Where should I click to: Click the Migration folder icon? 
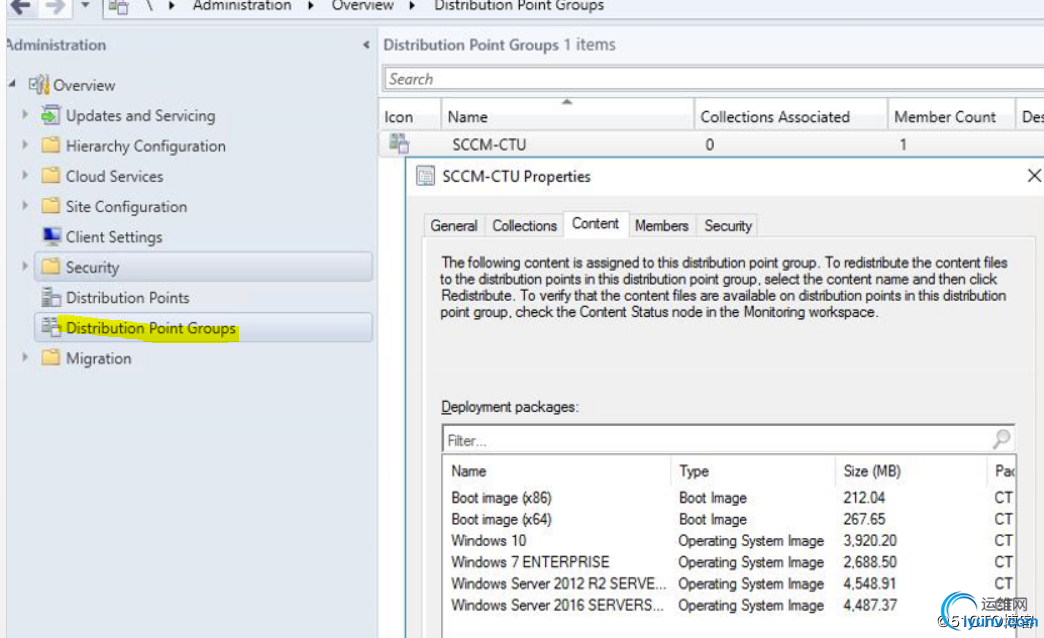point(51,357)
